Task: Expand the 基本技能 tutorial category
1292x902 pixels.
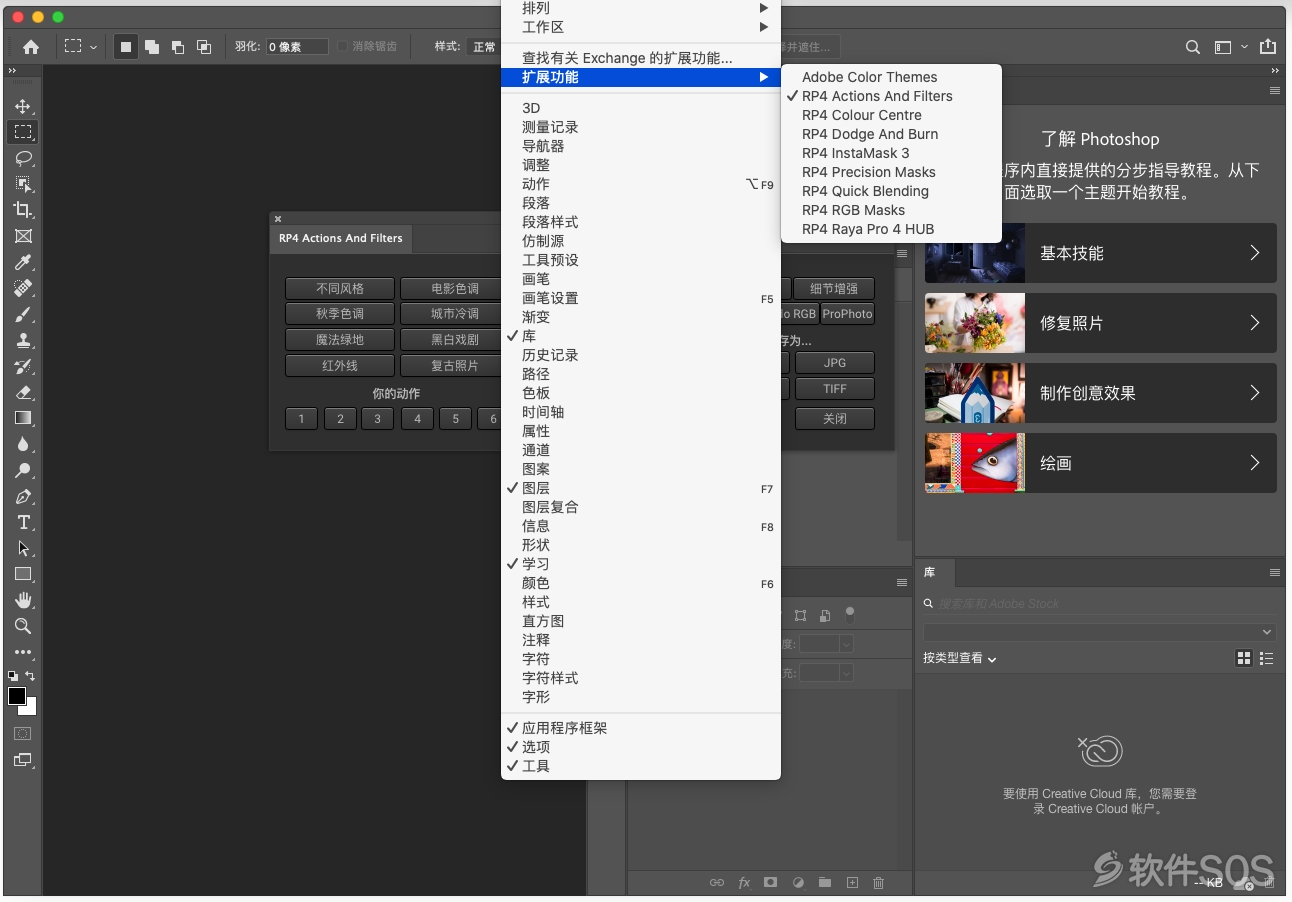Action: tap(1101, 253)
